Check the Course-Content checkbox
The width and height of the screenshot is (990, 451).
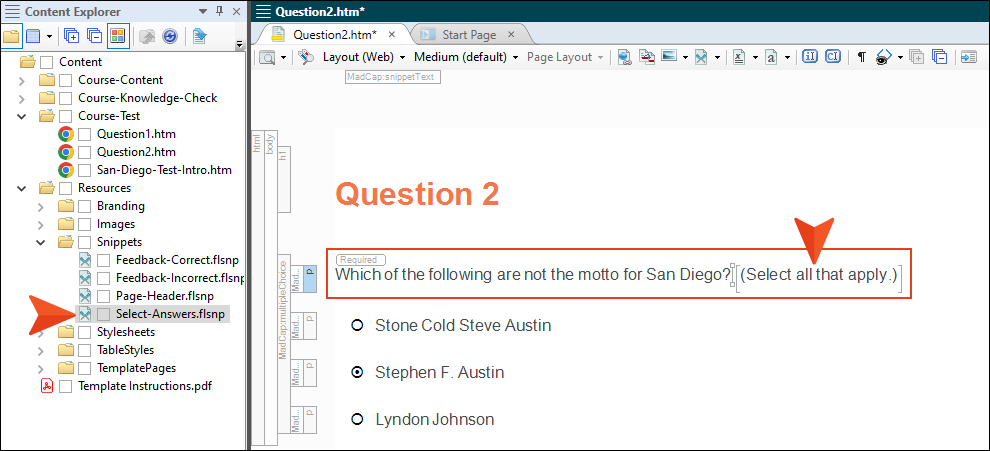(x=65, y=80)
